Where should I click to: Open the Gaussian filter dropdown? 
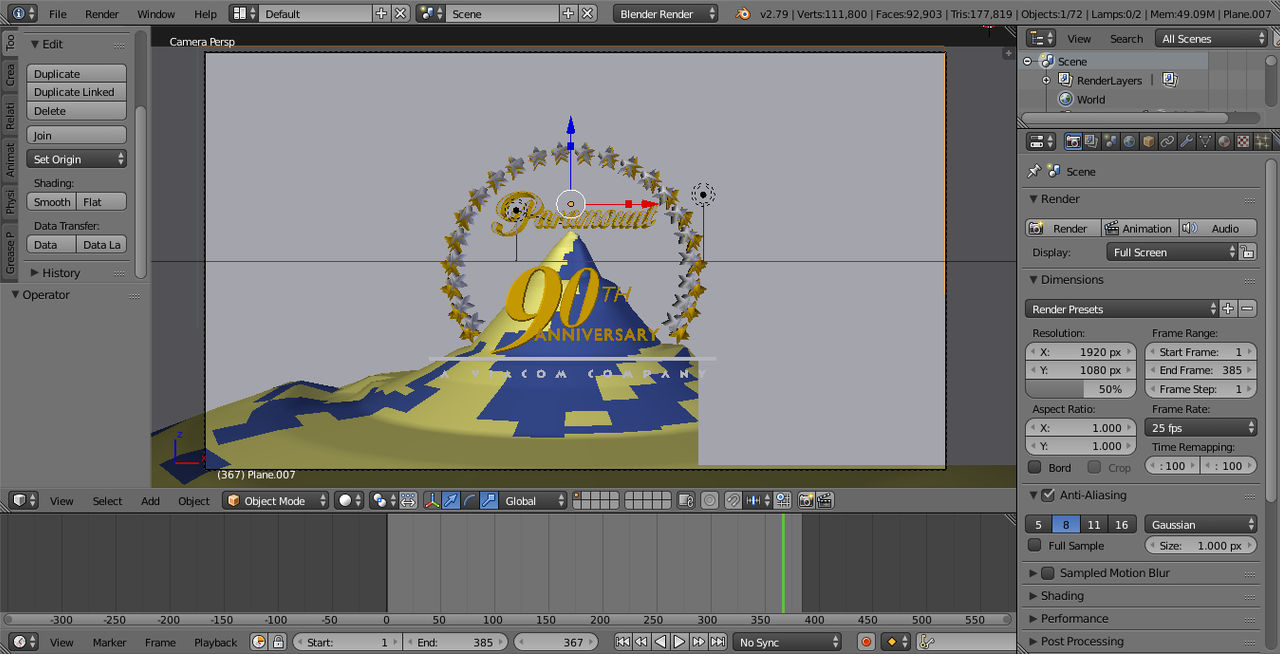tap(1201, 524)
